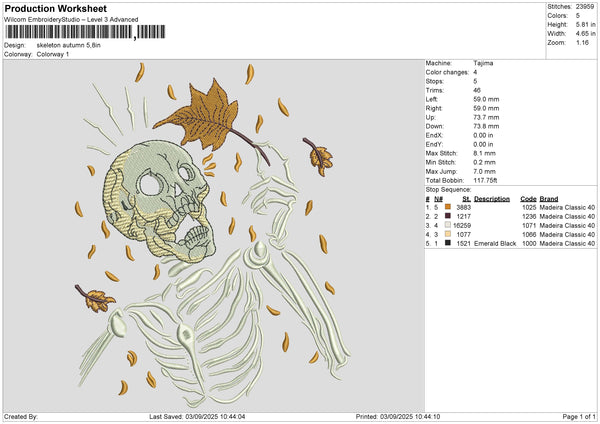Click the 'Emerald Black' description entry
This screenshot has height=424, width=600.
pyautogui.click(x=493, y=243)
